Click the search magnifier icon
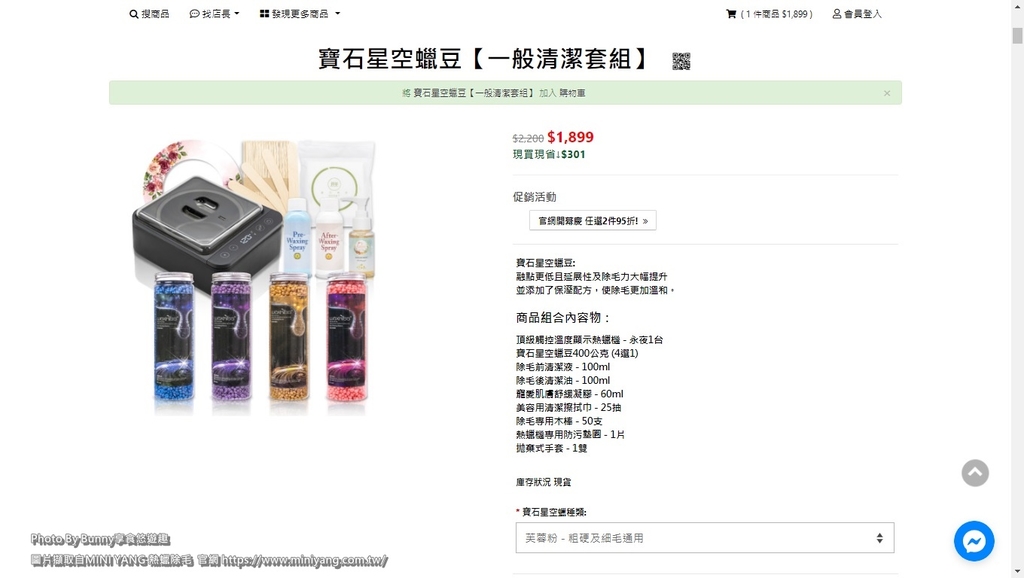 tap(133, 14)
